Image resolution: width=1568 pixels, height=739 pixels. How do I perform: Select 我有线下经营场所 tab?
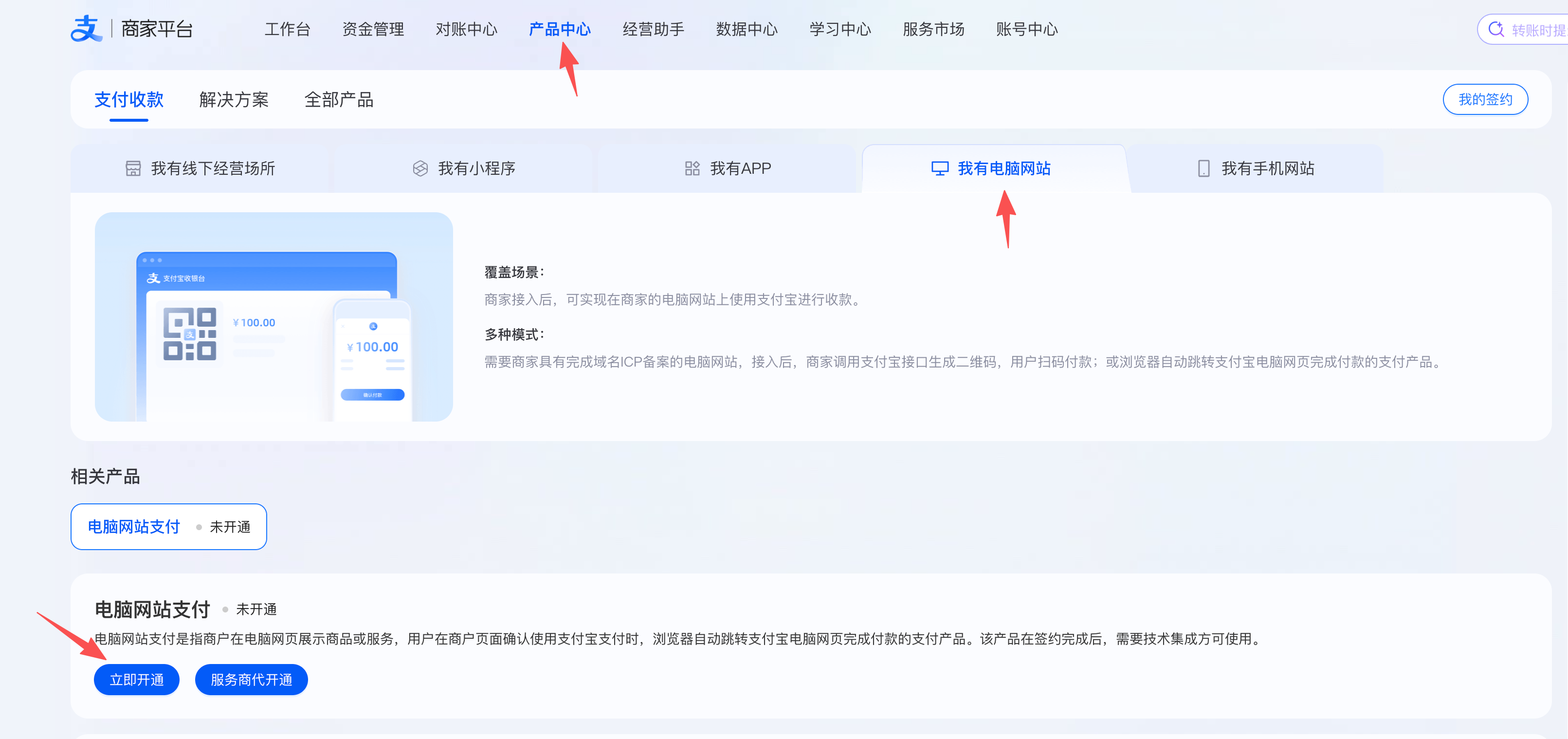[201, 168]
